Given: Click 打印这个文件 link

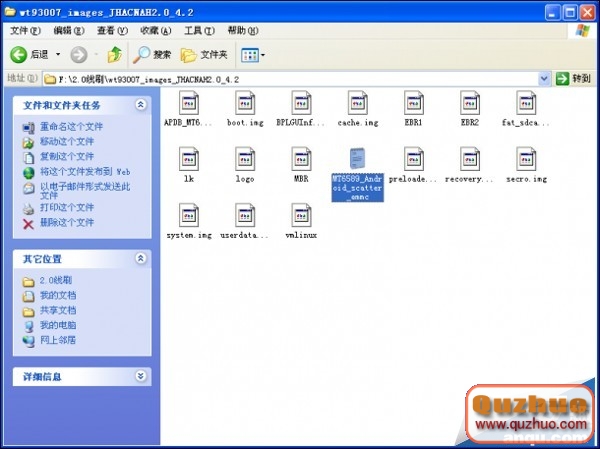Looking at the screenshot, I should point(67,207).
